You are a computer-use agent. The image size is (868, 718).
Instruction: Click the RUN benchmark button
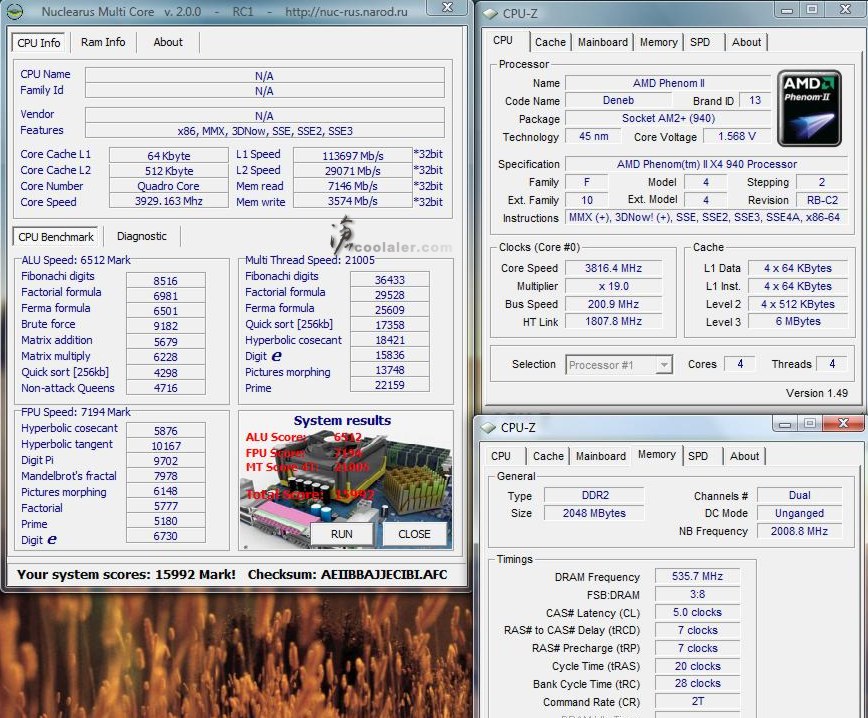pyautogui.click(x=342, y=534)
